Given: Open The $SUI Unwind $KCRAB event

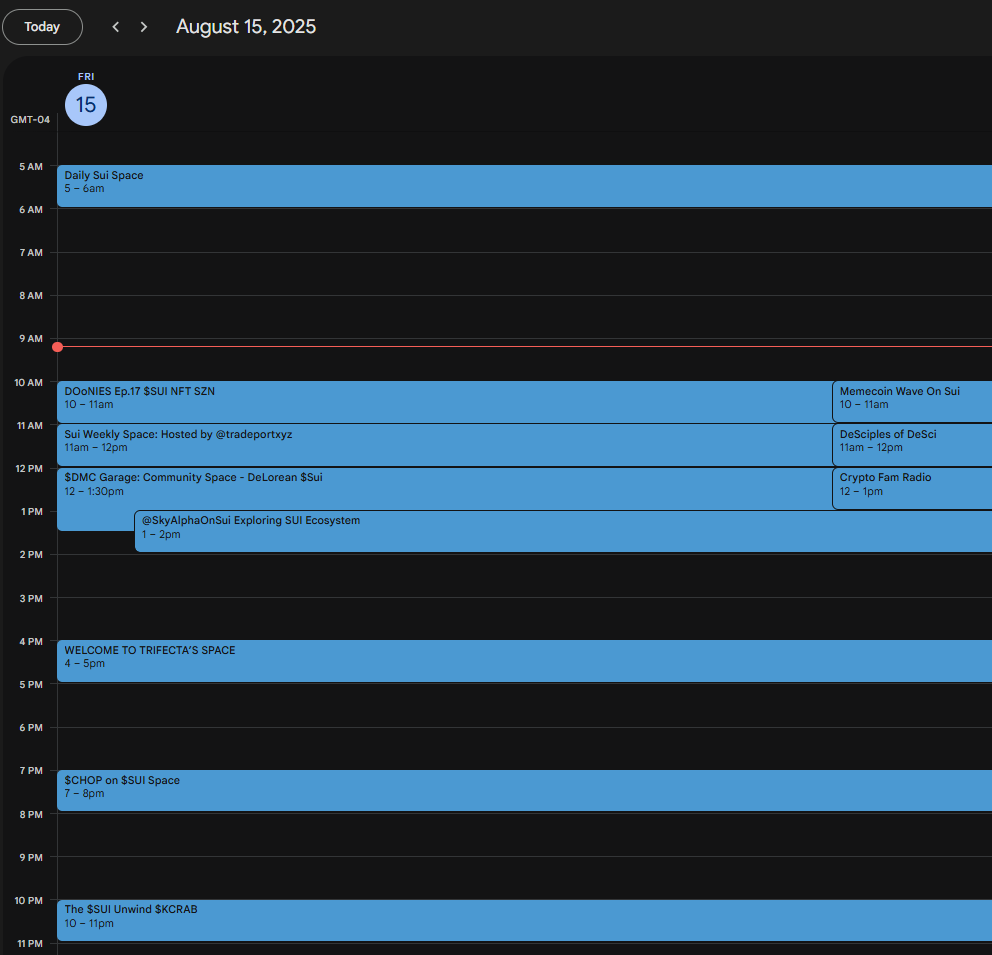Looking at the screenshot, I should click(524, 920).
